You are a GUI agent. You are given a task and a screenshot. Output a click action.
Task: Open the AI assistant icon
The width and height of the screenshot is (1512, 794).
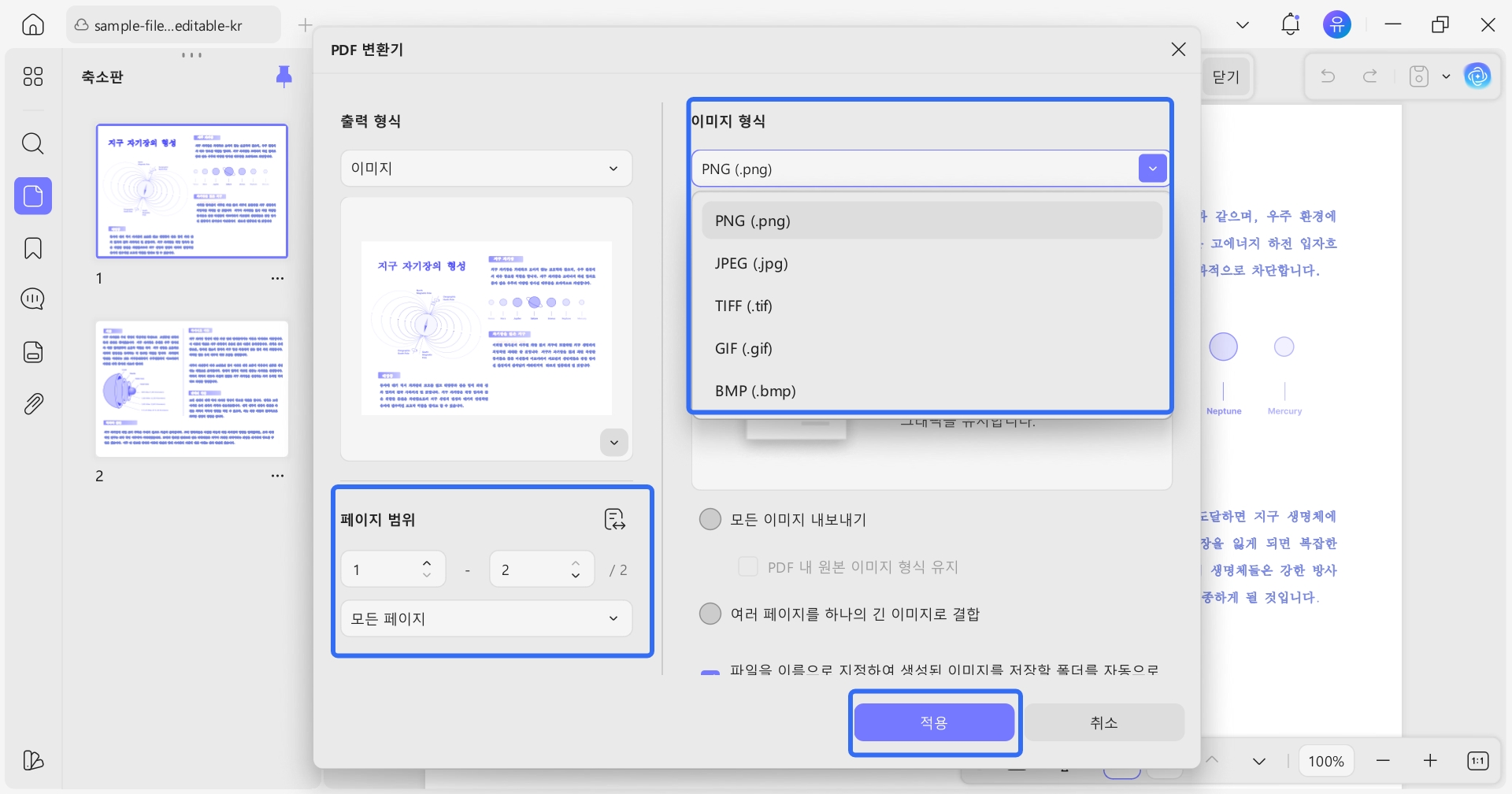click(1477, 76)
